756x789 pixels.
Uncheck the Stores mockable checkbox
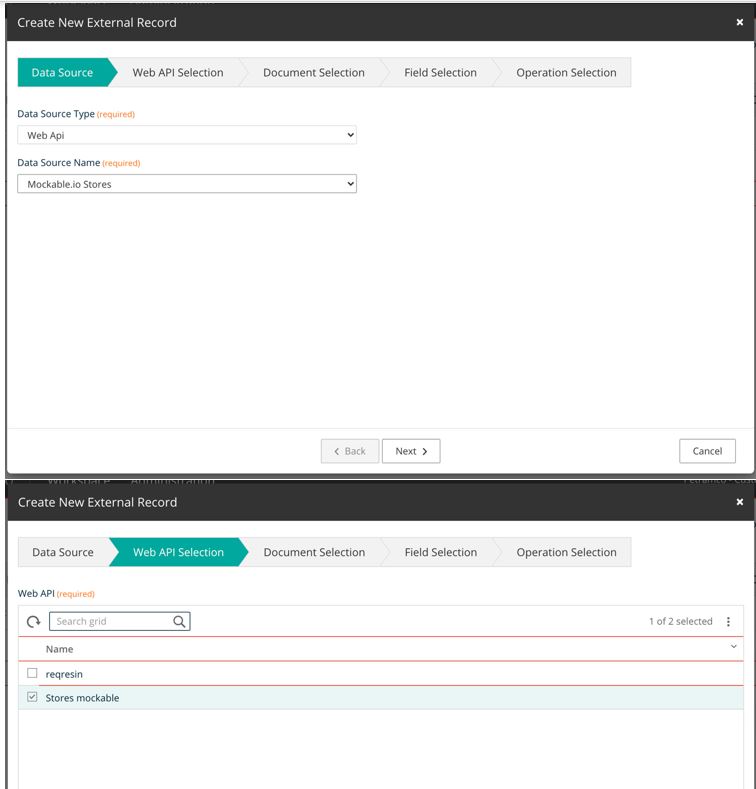(32, 697)
